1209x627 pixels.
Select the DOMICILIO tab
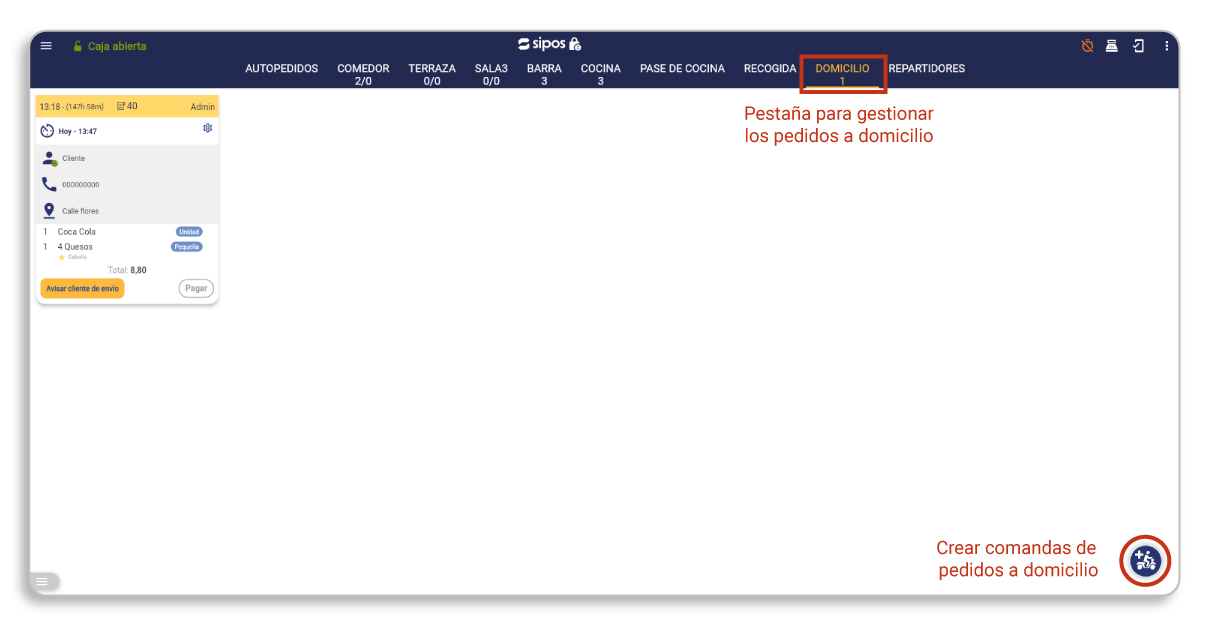(843, 74)
